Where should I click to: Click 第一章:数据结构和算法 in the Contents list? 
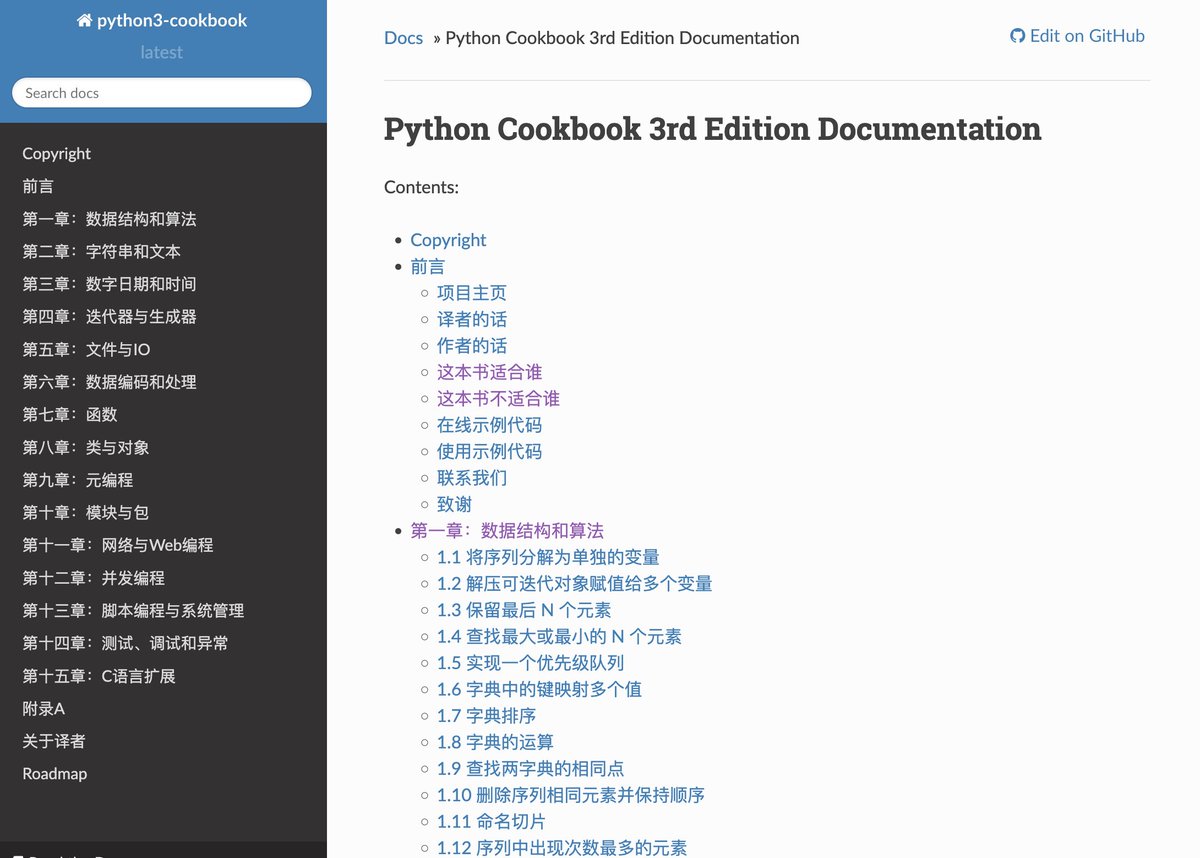(x=507, y=531)
